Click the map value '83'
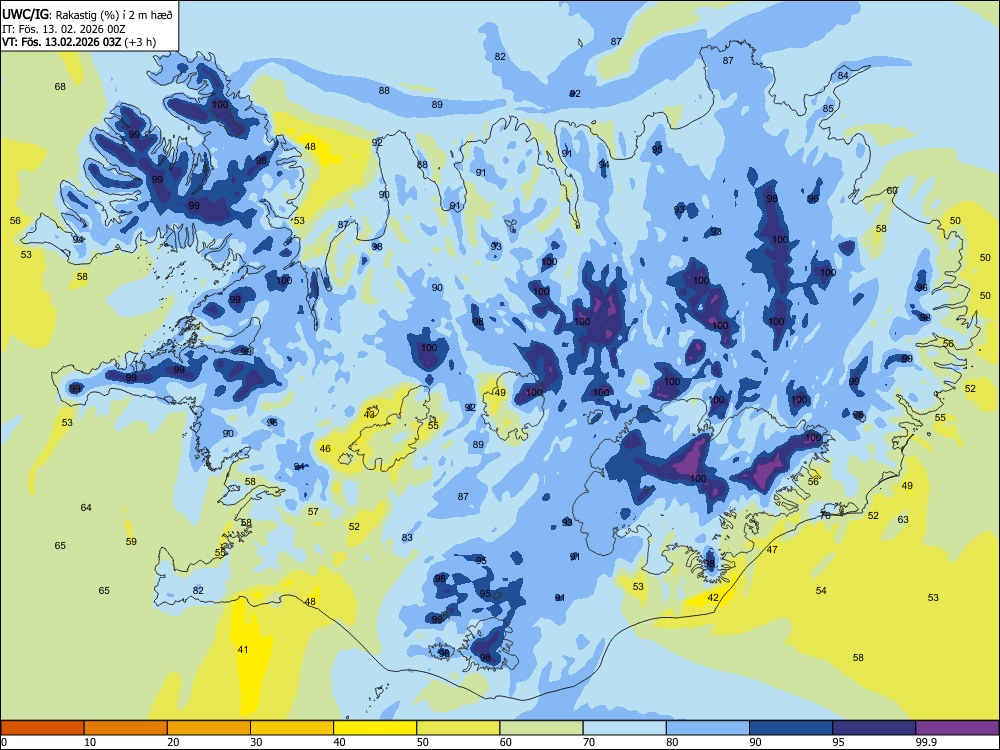Screen dimensions: 1000x750 coord(408,538)
